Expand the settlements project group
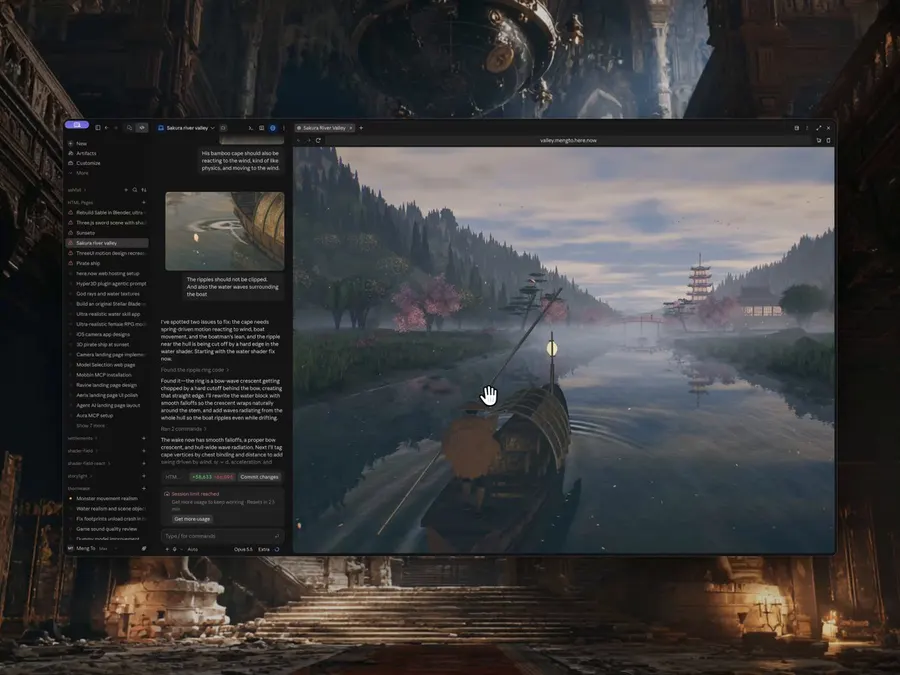This screenshot has height=675, width=900. tap(82, 438)
